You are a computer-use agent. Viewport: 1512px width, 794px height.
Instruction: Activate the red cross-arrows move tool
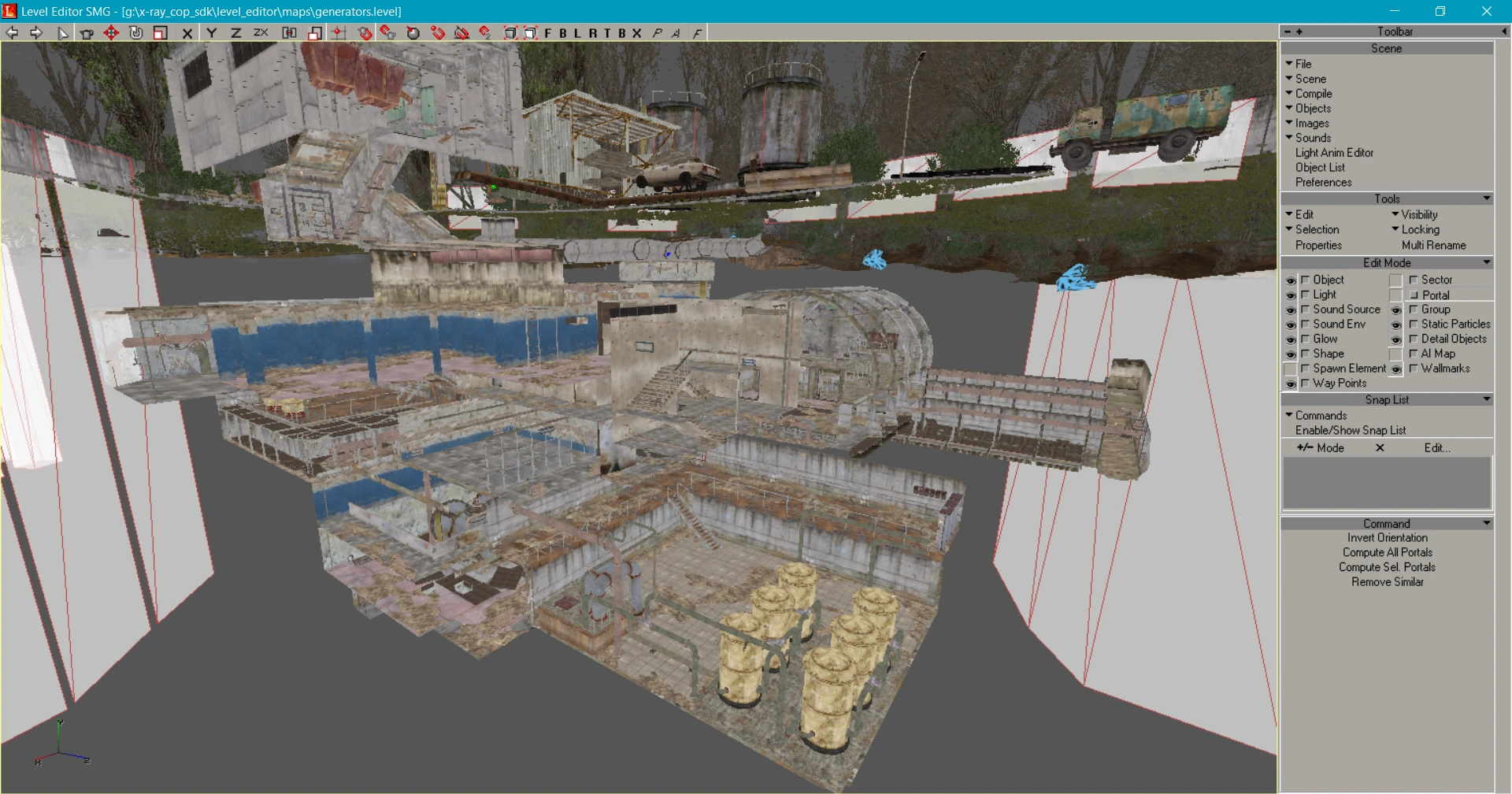pos(111,33)
